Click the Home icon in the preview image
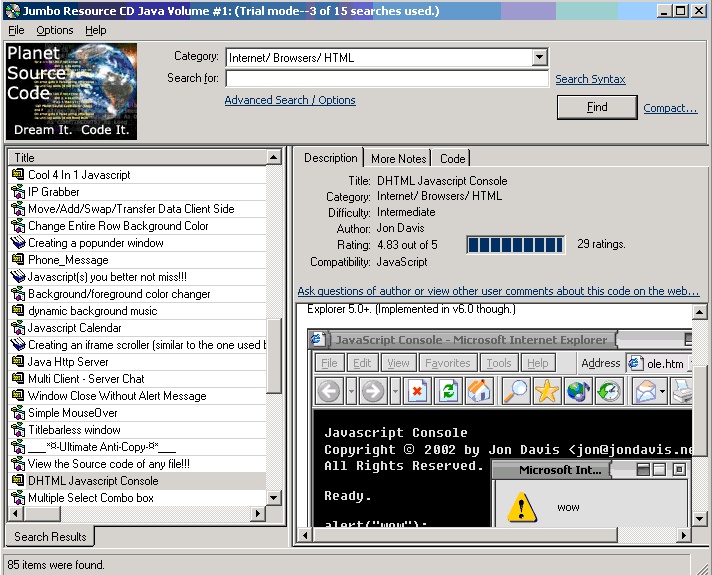This screenshot has width=712, height=575. (480, 391)
